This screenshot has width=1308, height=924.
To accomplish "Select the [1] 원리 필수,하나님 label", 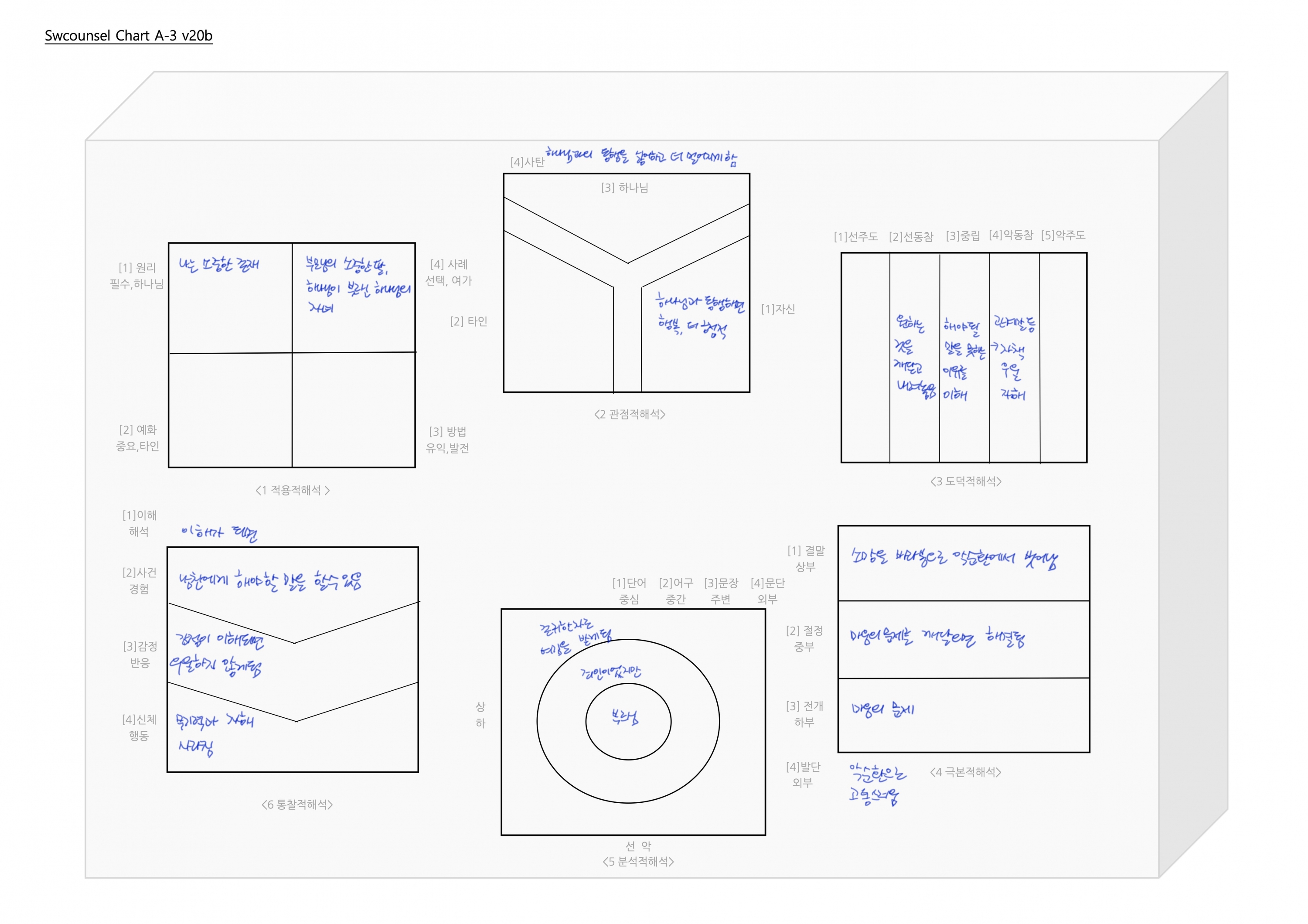I will 137,276.
